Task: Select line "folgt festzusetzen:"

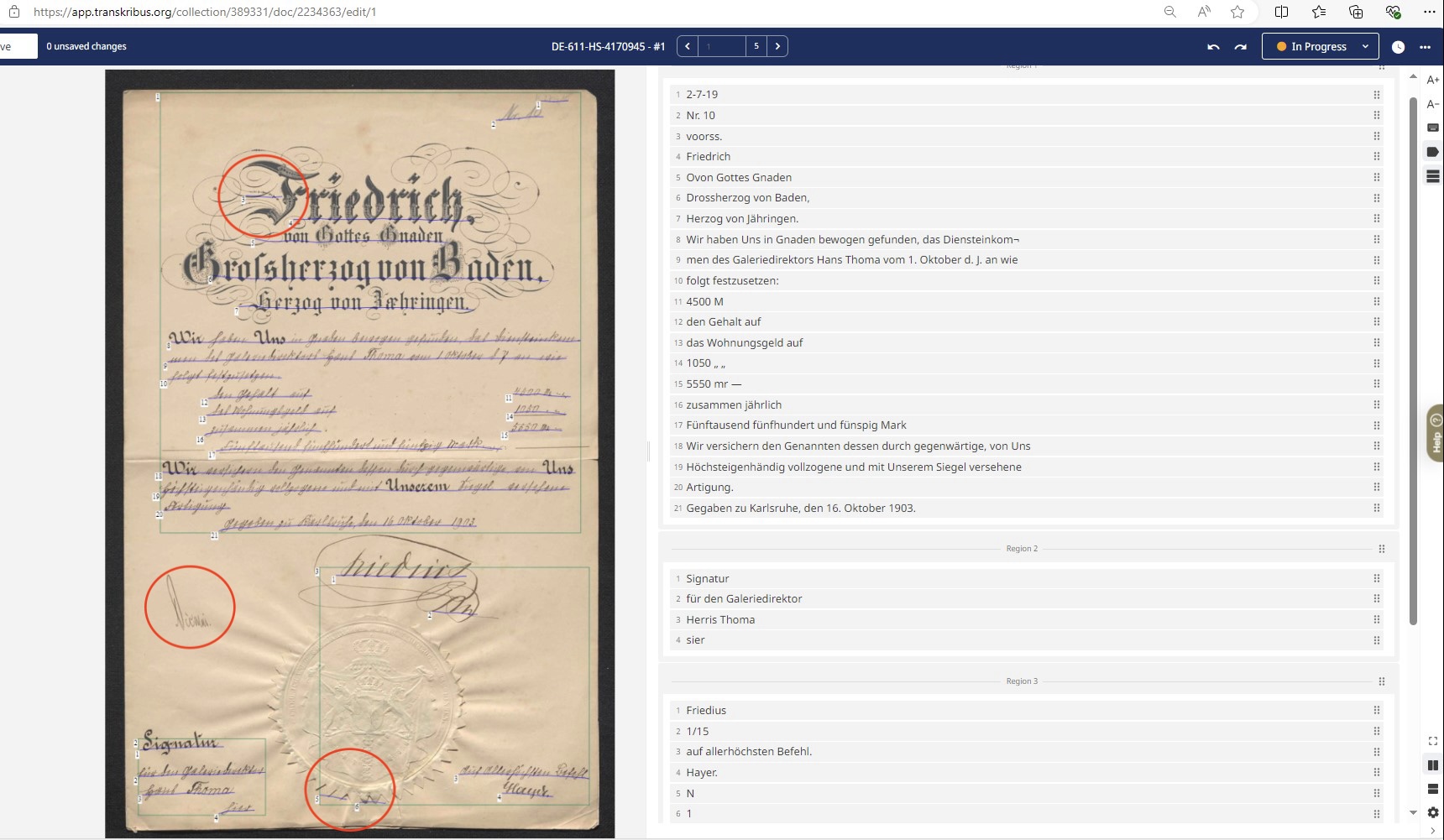Action: click(x=1026, y=281)
